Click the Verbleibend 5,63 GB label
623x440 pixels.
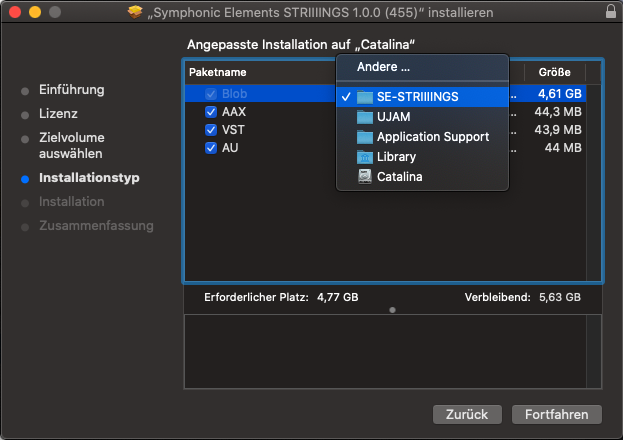coord(522,297)
